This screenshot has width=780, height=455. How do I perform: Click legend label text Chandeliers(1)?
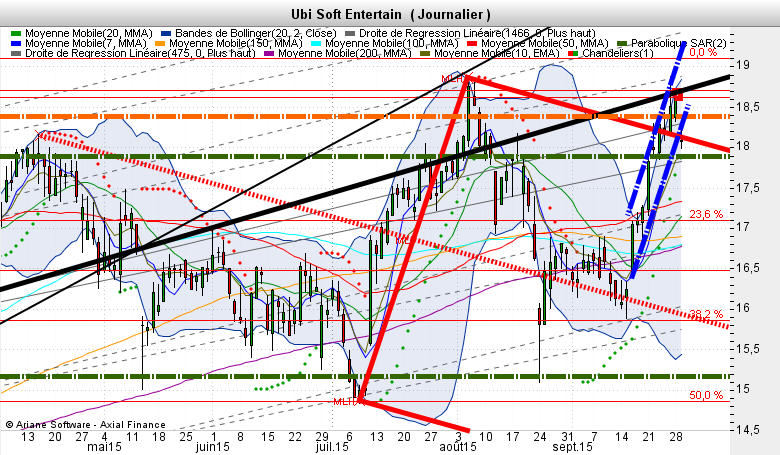point(618,53)
